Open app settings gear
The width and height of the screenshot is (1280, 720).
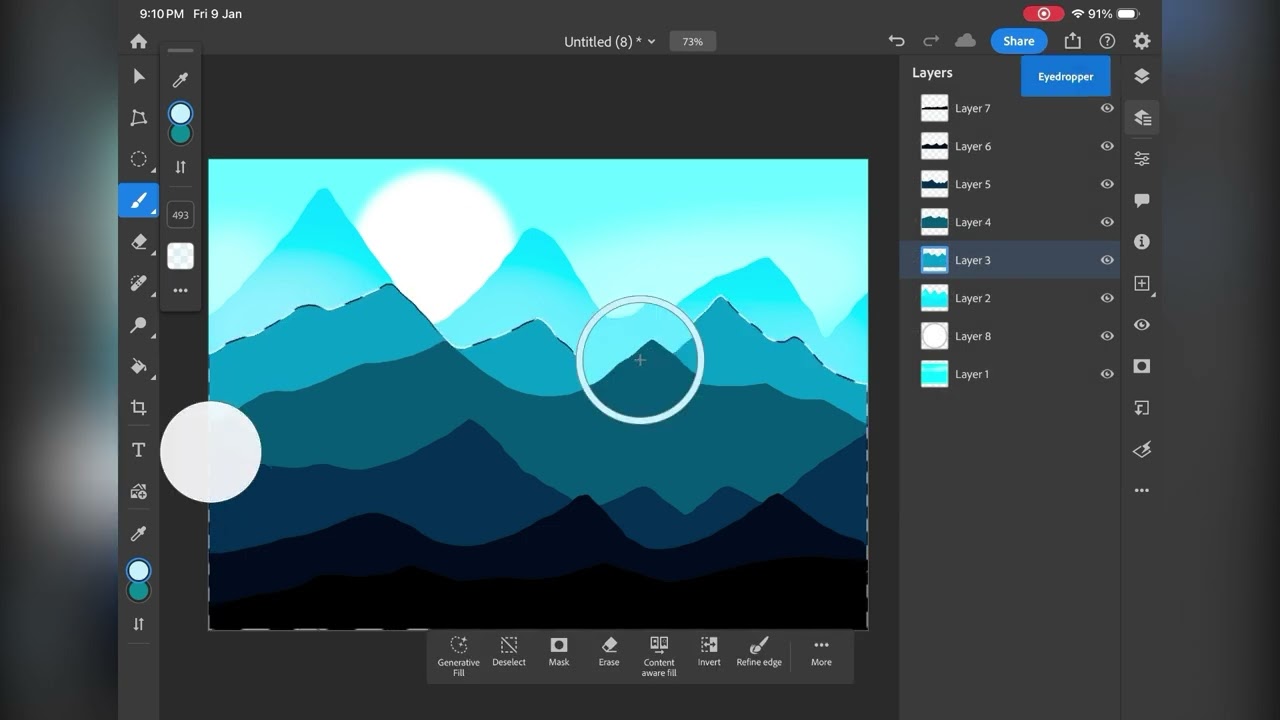1142,41
